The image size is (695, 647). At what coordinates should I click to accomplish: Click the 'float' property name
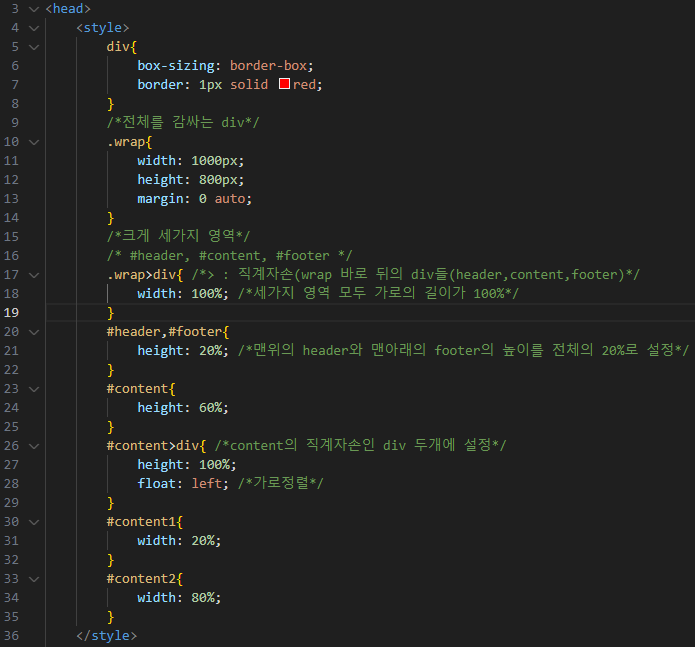[156, 483]
